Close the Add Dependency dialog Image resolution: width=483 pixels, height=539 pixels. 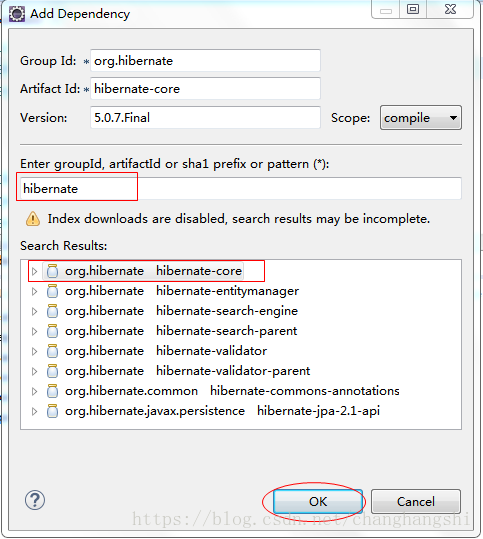point(450,9)
